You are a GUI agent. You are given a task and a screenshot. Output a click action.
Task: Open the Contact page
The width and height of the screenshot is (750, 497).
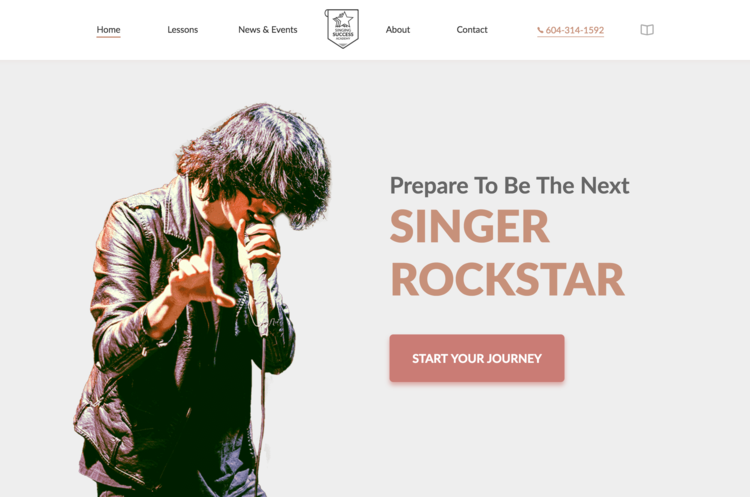472,30
